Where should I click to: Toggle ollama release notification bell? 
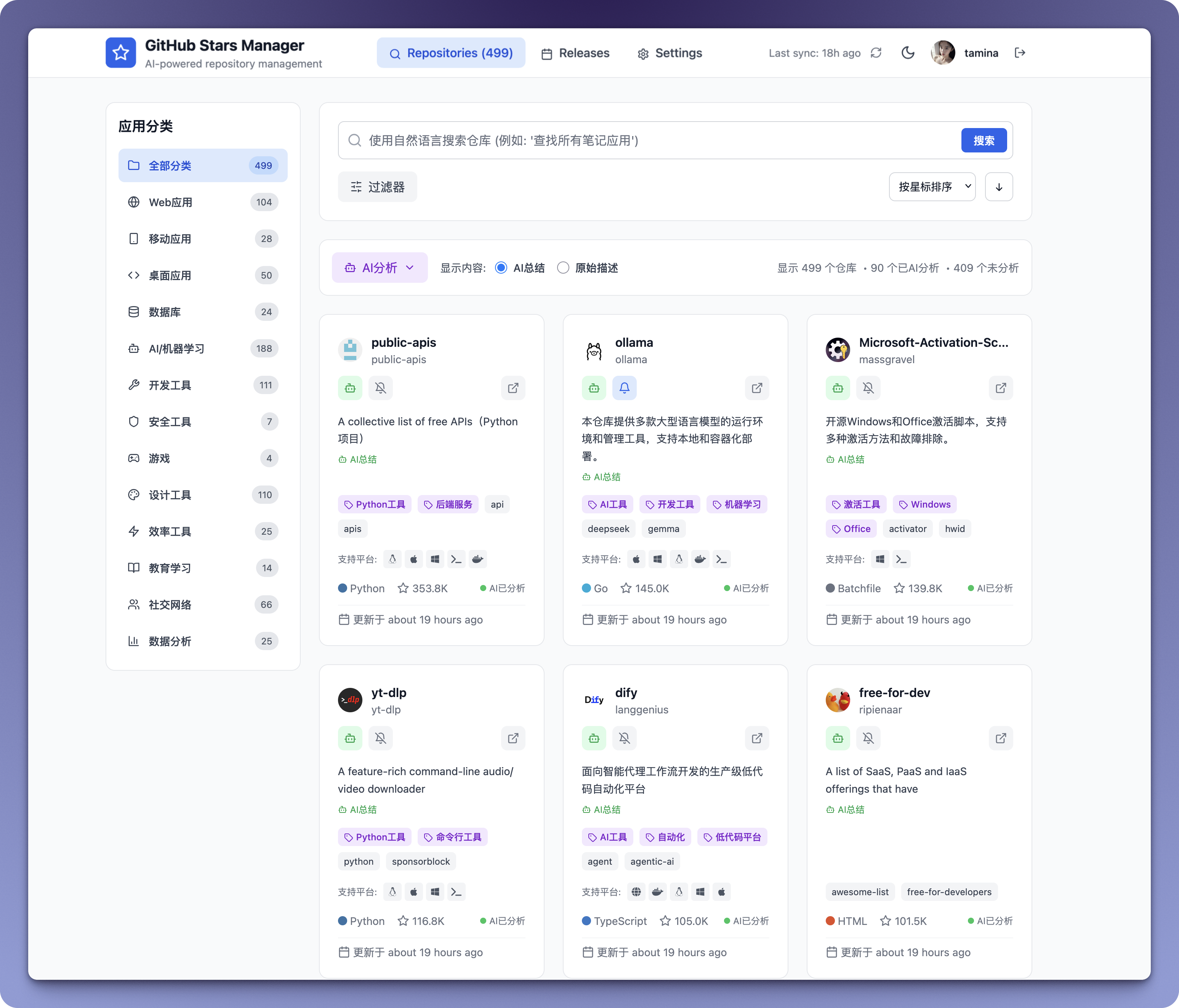tap(624, 388)
